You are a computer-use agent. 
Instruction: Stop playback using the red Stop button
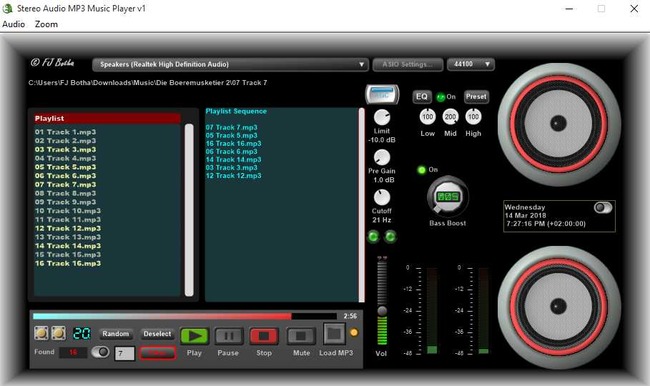point(264,336)
